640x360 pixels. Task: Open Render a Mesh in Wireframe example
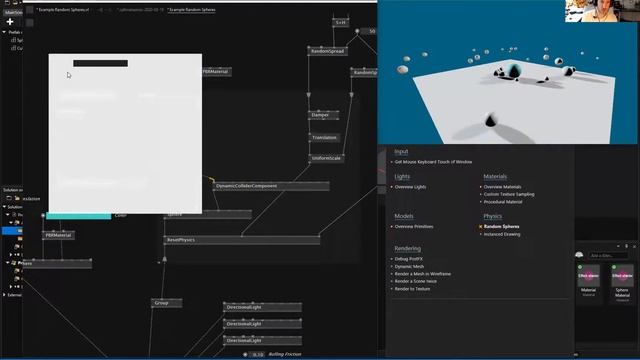423,274
